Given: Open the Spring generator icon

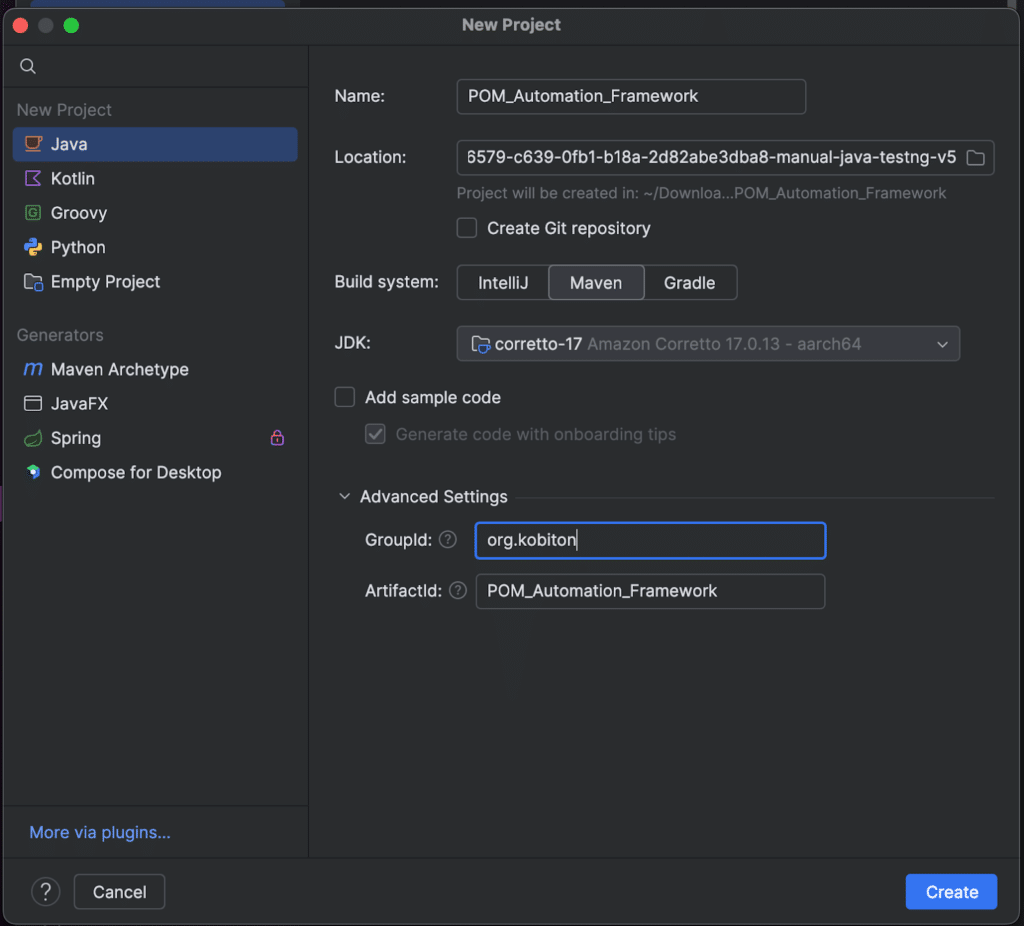Looking at the screenshot, I should tap(33, 438).
